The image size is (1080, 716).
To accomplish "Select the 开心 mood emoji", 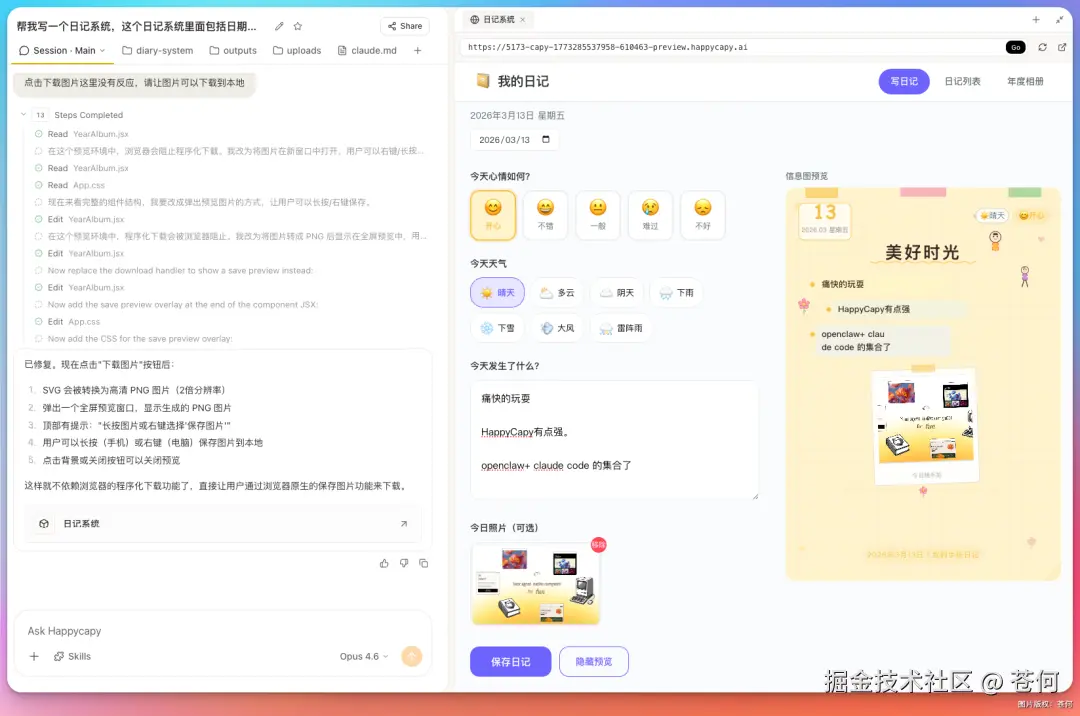I will (491, 215).
